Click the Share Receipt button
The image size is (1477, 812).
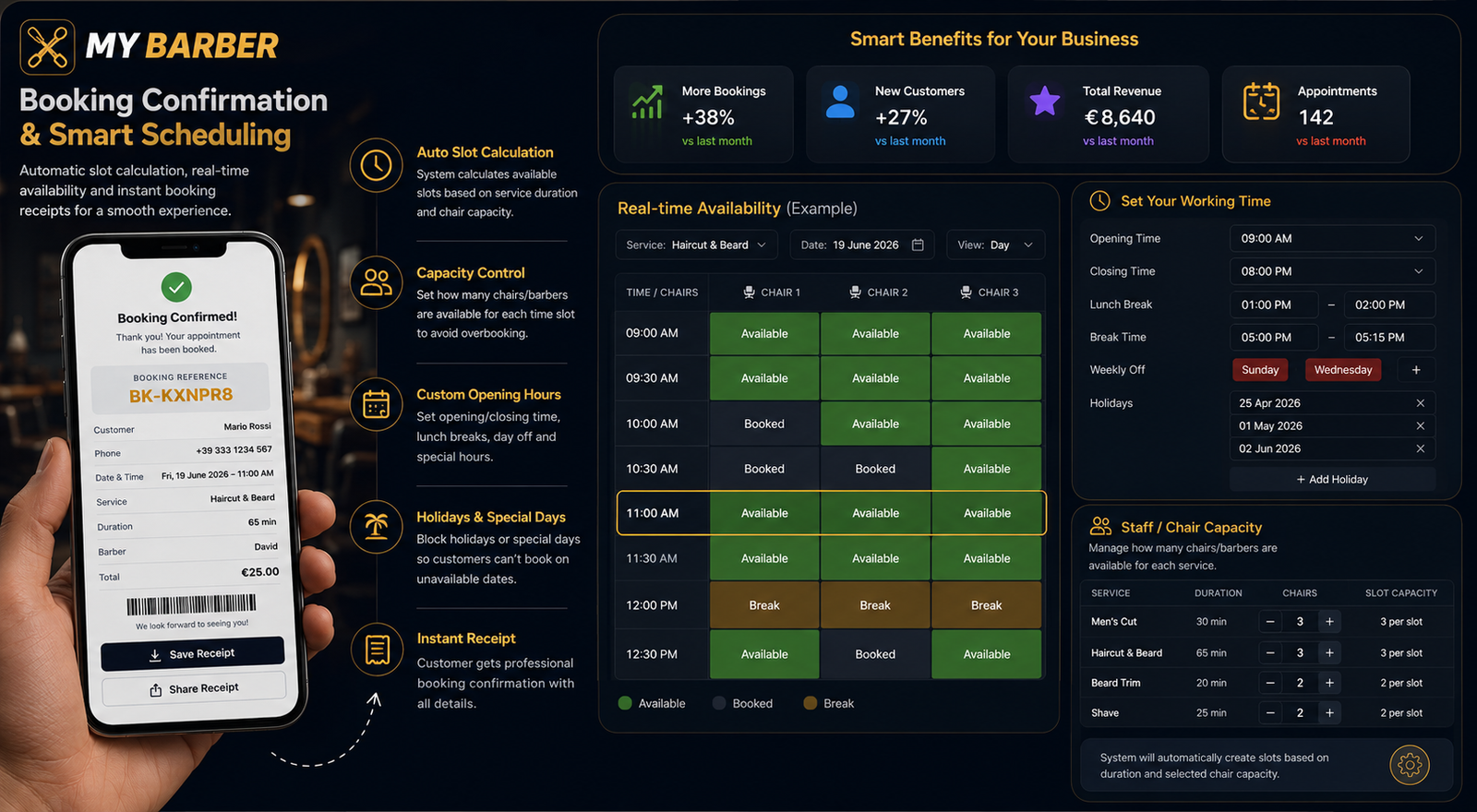[194, 688]
